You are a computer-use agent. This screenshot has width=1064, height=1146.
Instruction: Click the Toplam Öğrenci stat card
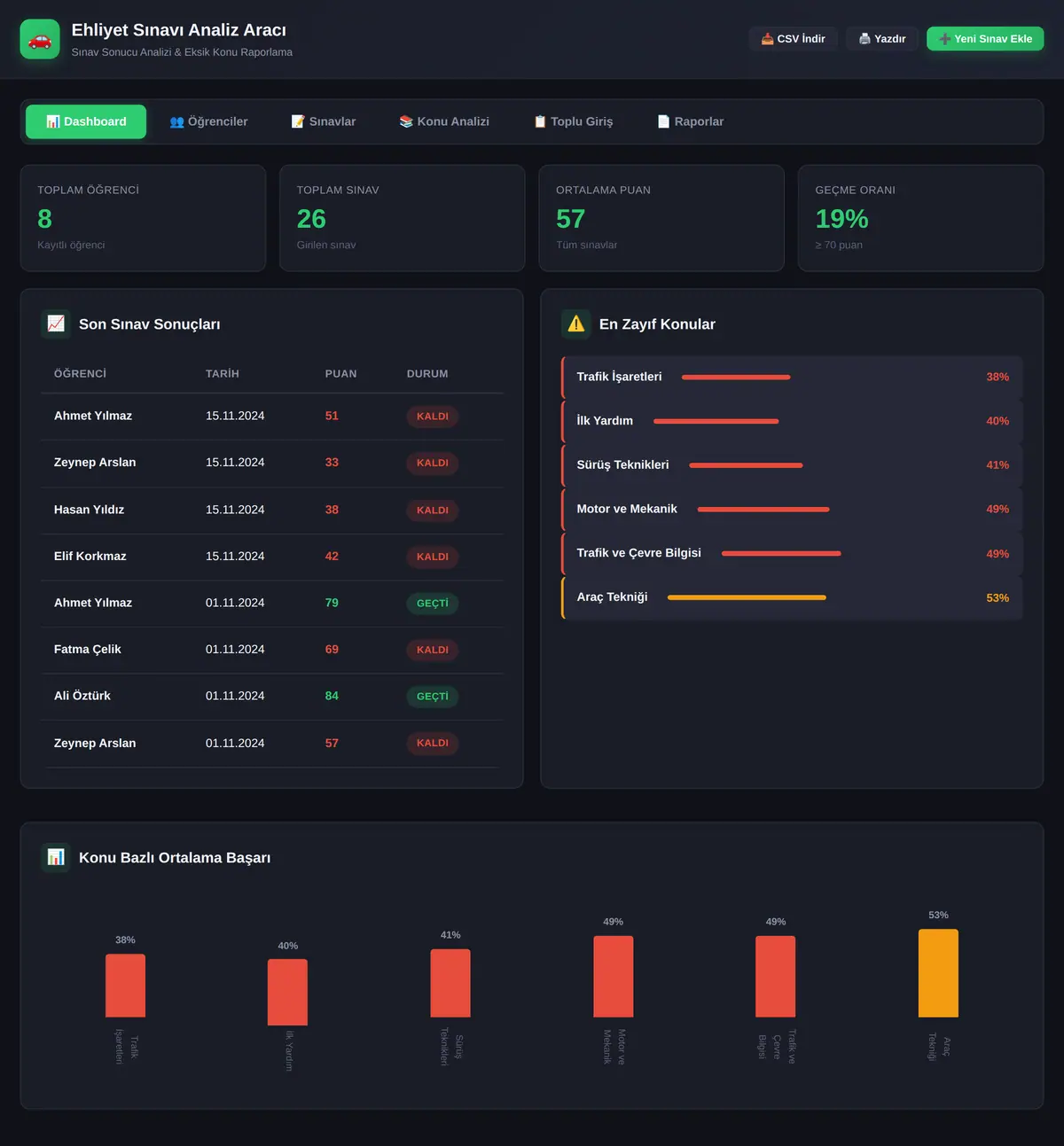143,218
